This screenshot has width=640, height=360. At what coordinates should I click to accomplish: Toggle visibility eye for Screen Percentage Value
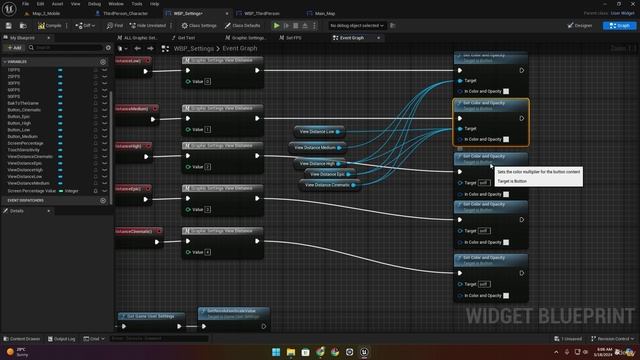tap(105, 191)
